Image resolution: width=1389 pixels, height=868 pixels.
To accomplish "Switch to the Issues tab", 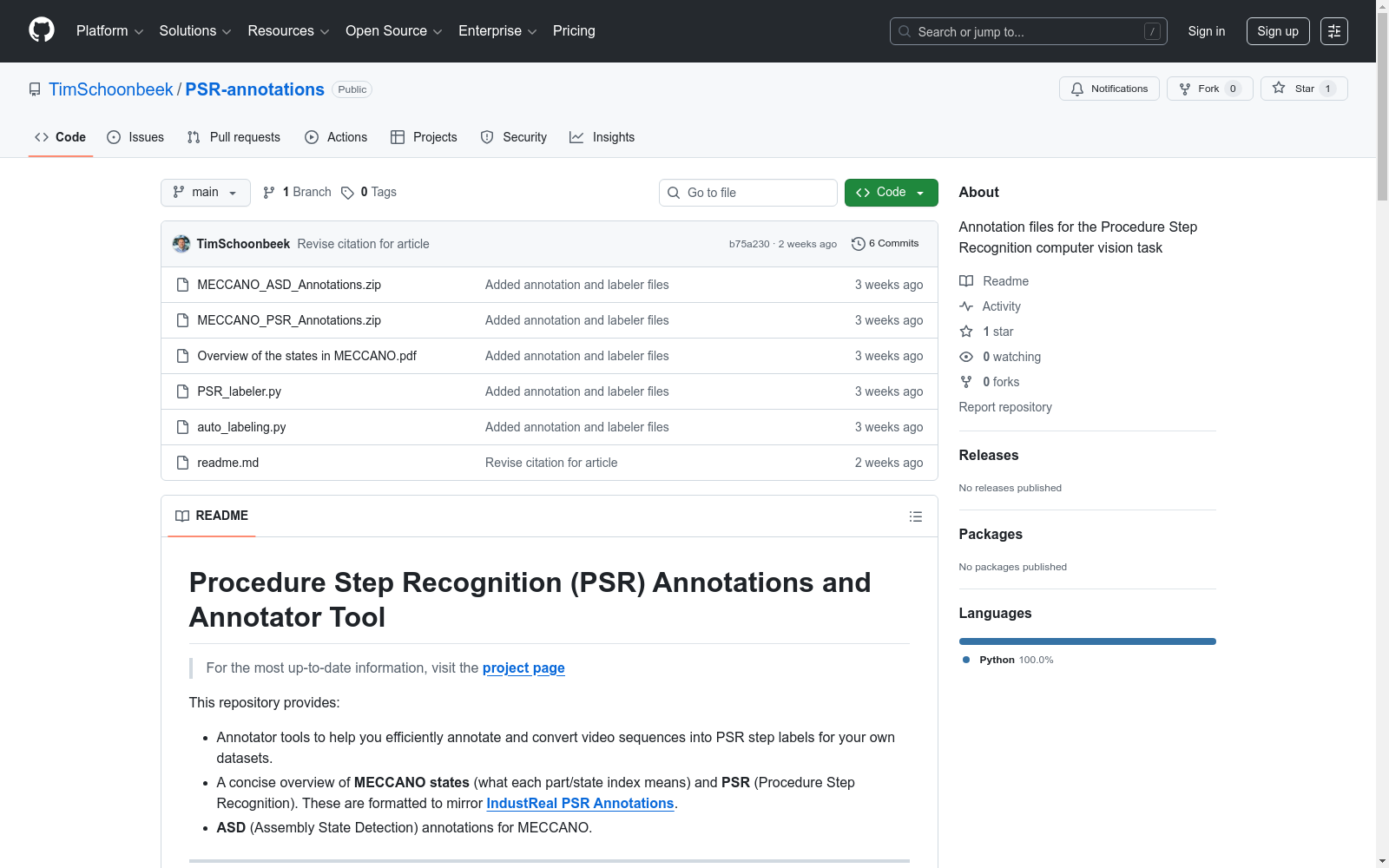I will click(x=135, y=137).
